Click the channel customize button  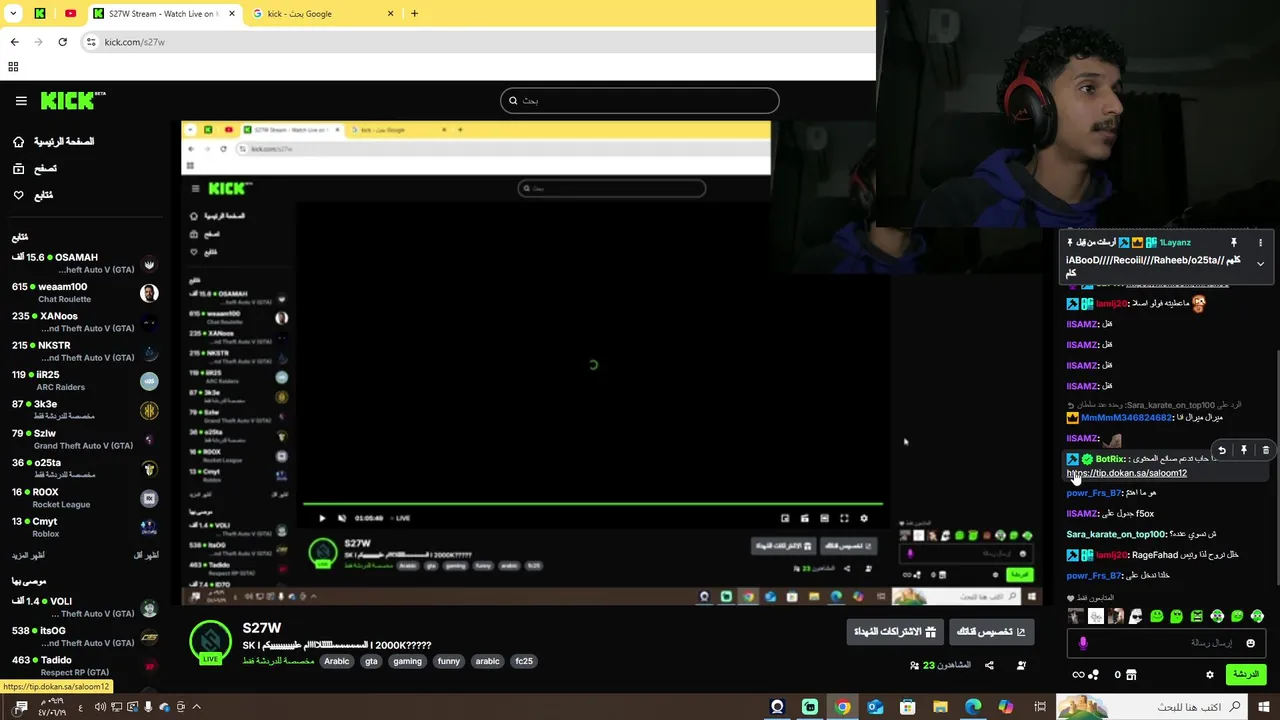tap(991, 632)
